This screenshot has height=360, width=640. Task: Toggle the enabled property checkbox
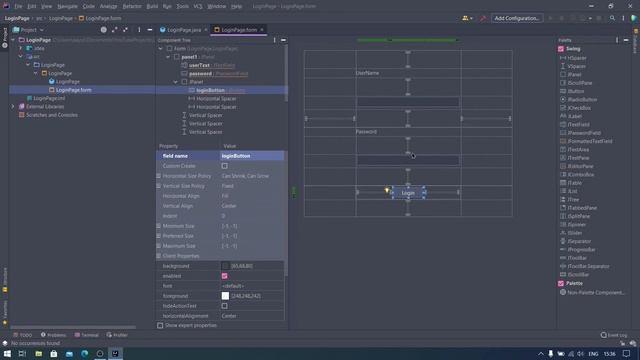pyautogui.click(x=224, y=276)
